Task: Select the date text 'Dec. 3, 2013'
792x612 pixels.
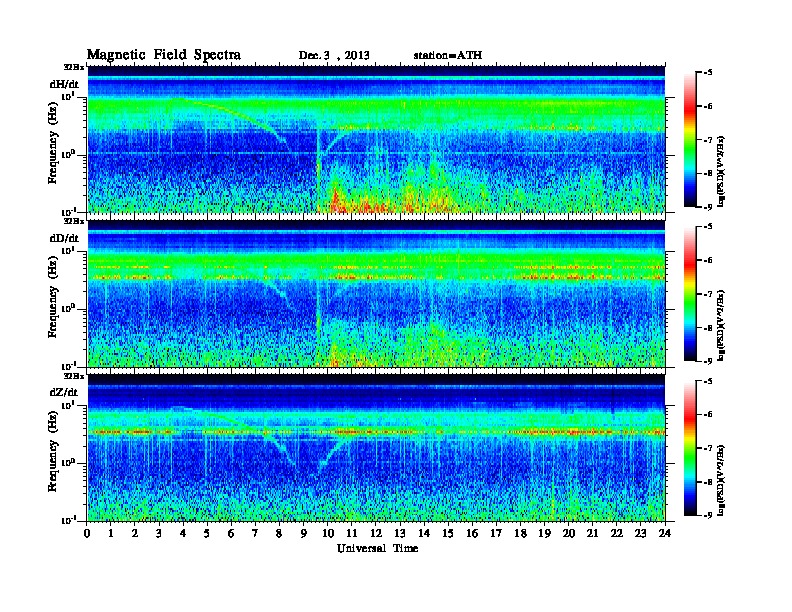Action: point(334,56)
